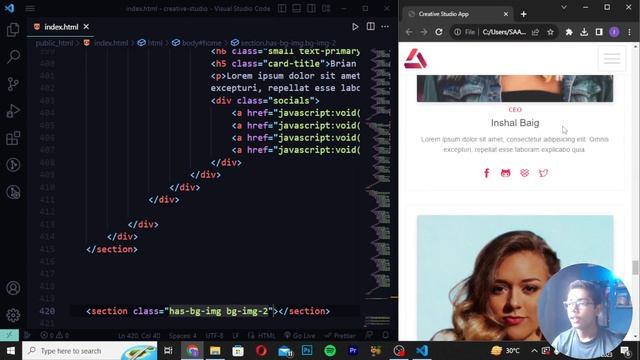
Task: Click Go Live in status bar
Action: tap(300, 336)
